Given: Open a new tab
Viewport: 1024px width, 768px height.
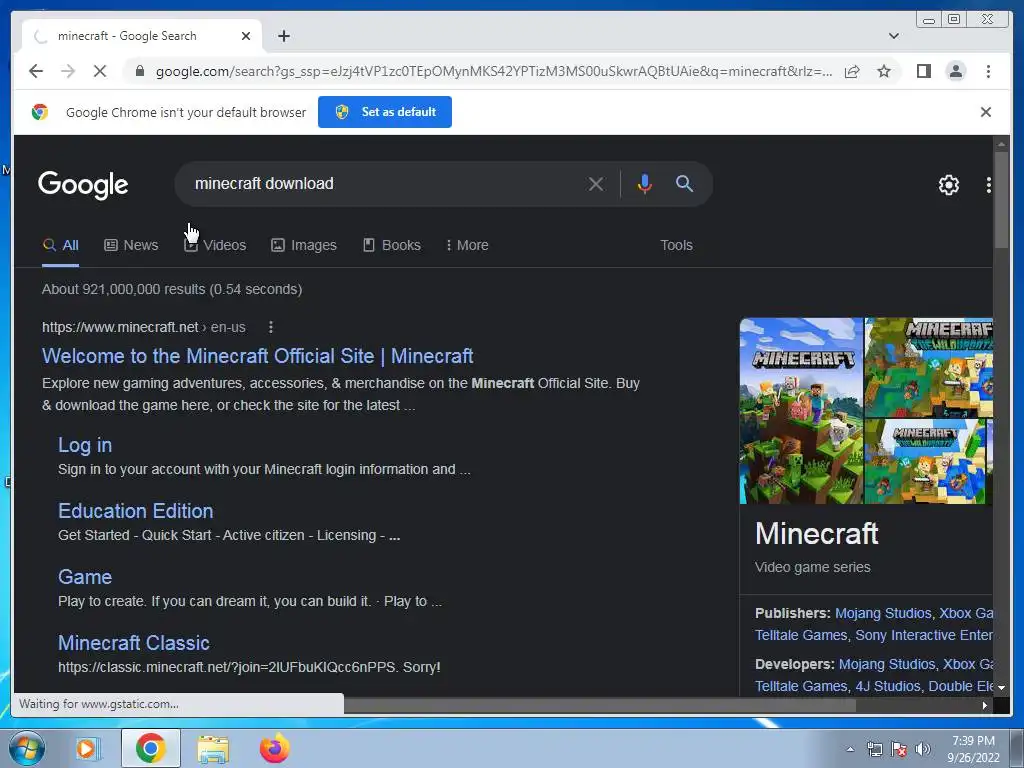Looking at the screenshot, I should pyautogui.click(x=284, y=36).
